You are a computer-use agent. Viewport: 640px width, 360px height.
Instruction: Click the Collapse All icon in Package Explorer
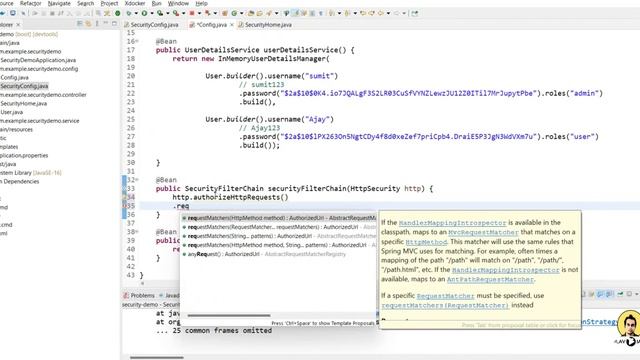coord(80,24)
